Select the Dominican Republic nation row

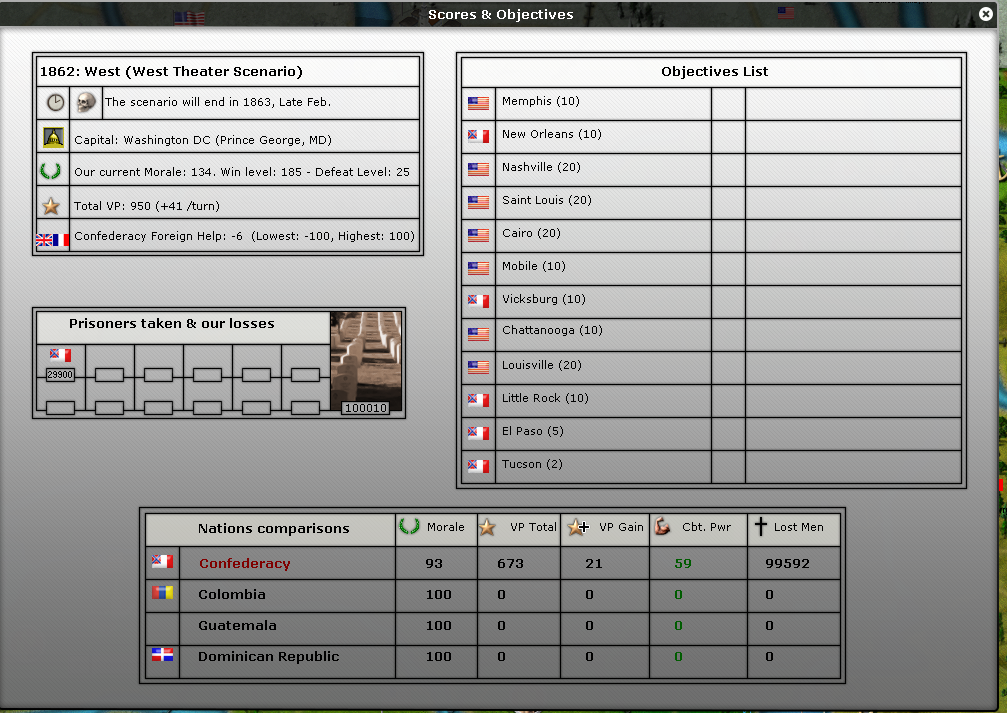[x=268, y=657]
